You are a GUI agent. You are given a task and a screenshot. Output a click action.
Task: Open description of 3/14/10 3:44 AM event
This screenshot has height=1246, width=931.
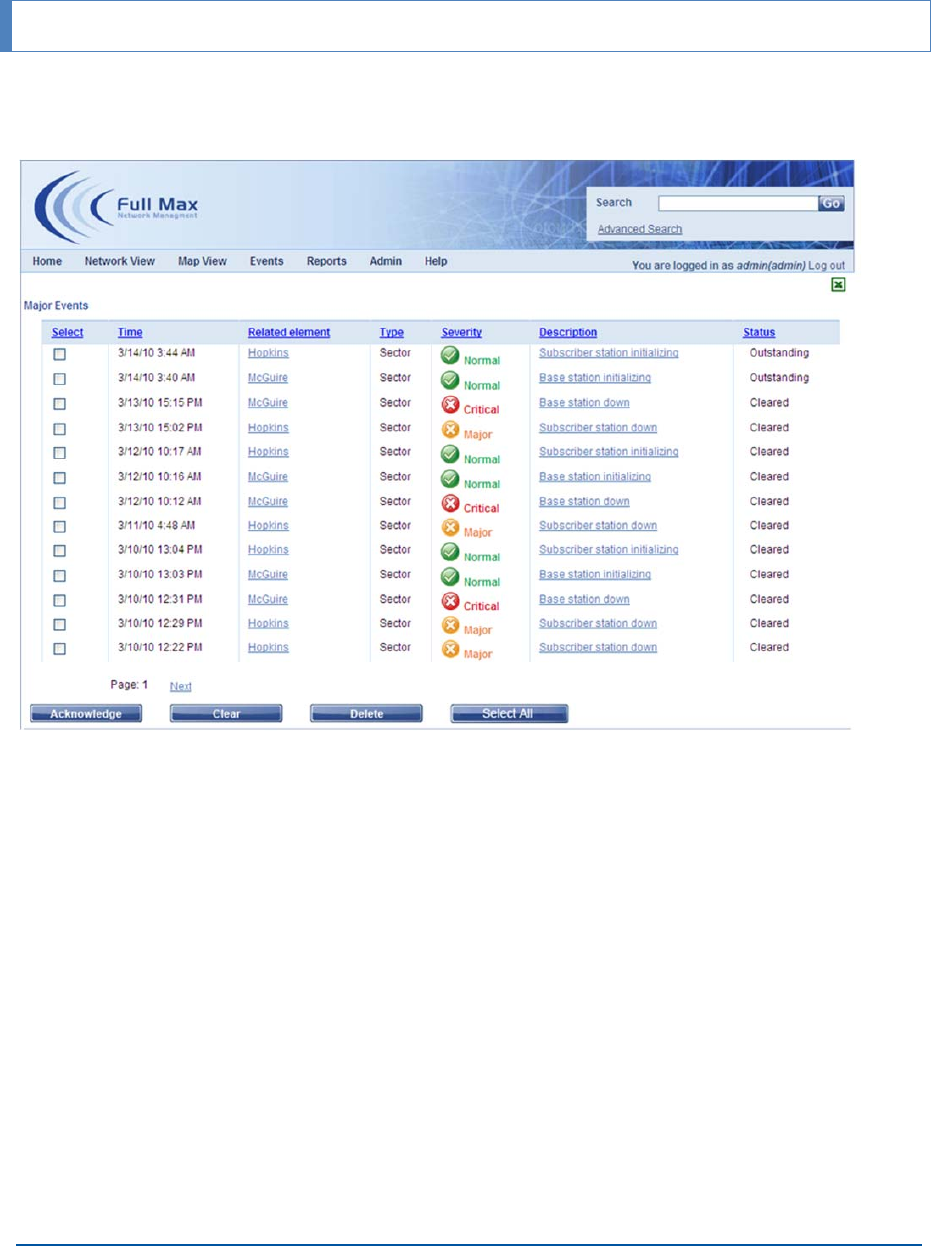609,353
